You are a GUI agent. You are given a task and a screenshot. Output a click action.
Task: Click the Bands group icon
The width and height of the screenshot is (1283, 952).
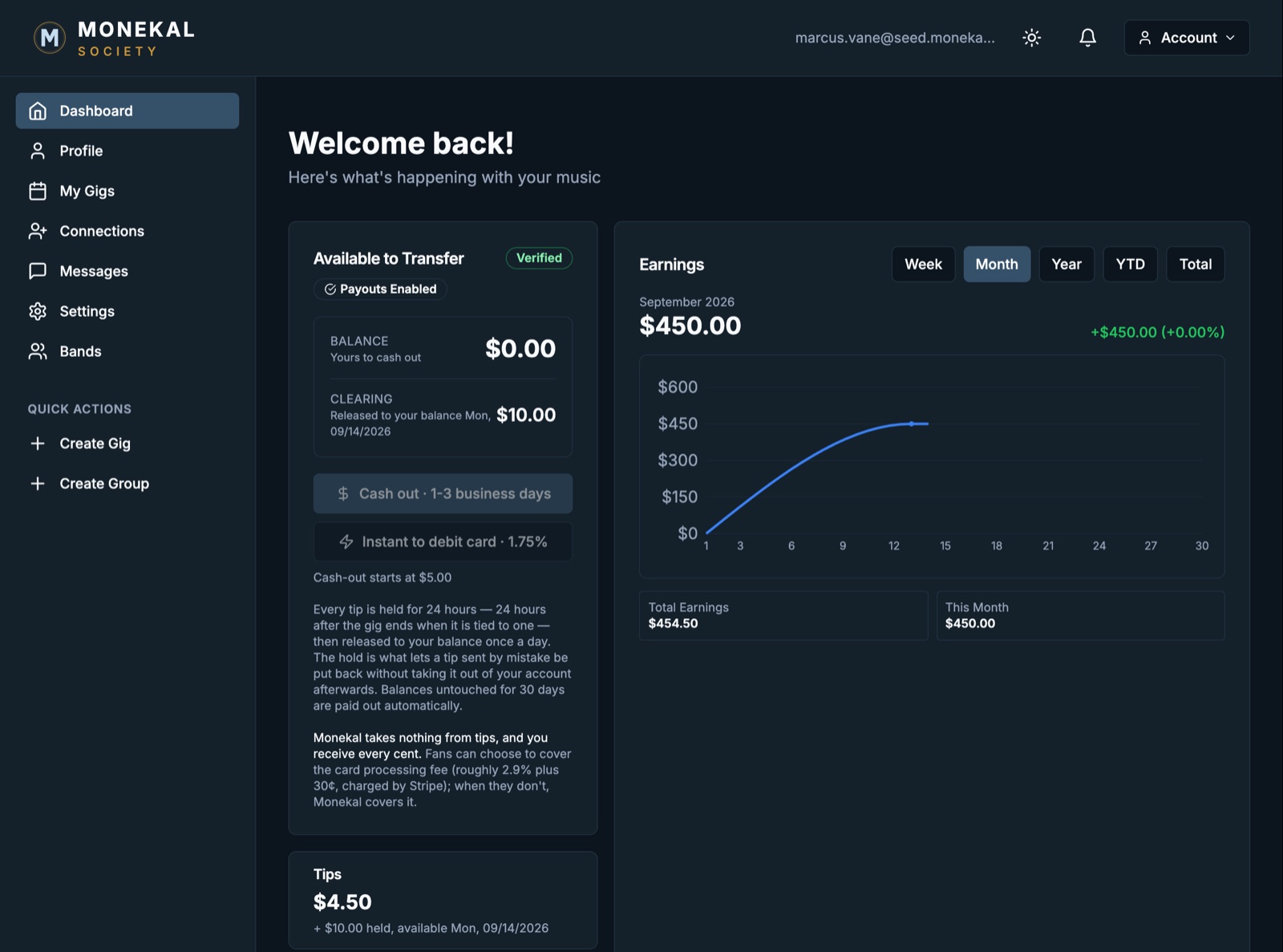(38, 351)
